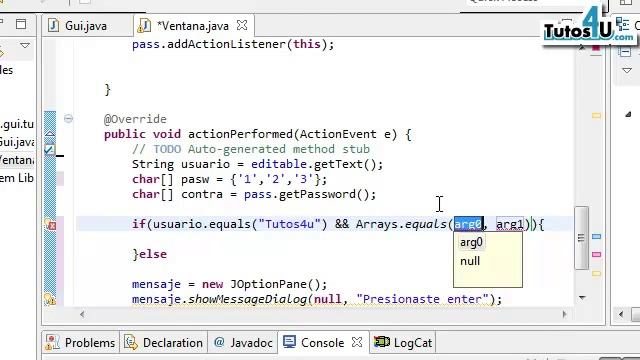The height and width of the screenshot is (360, 640).
Task: Click the vertical scrollbar thumb in editor
Action: (581, 238)
